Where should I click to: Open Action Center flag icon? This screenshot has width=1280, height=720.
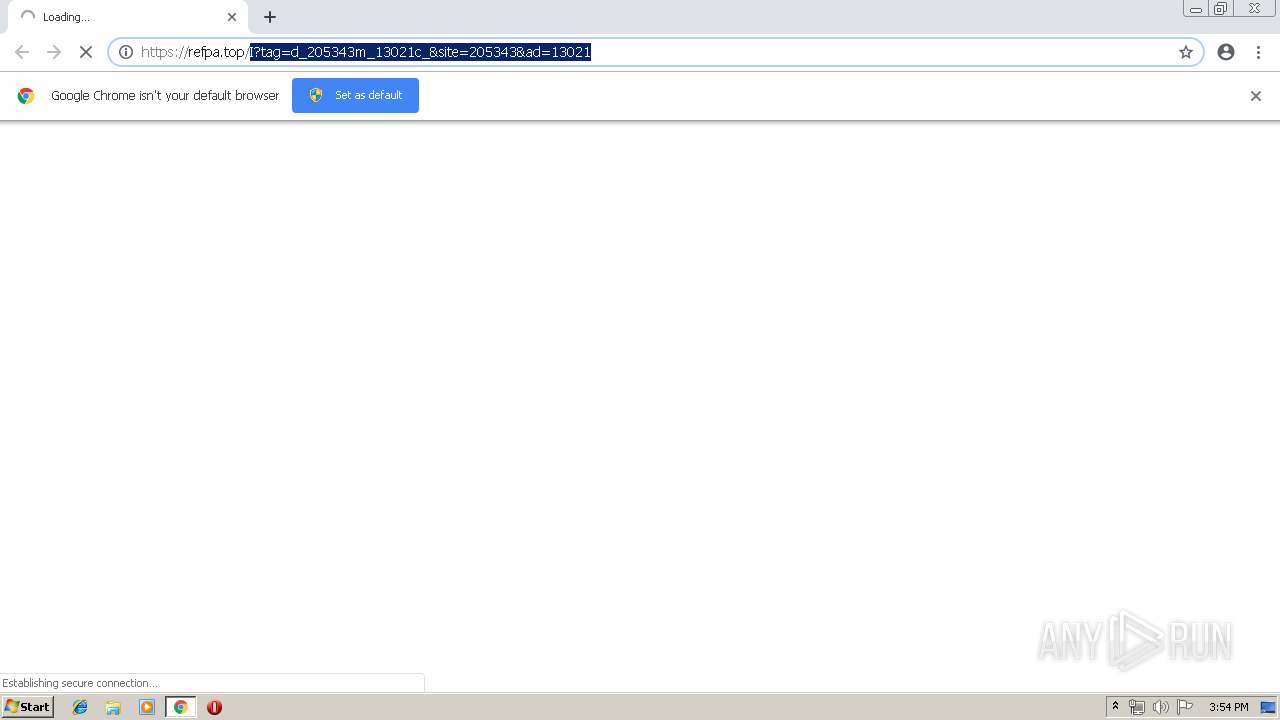(1185, 707)
